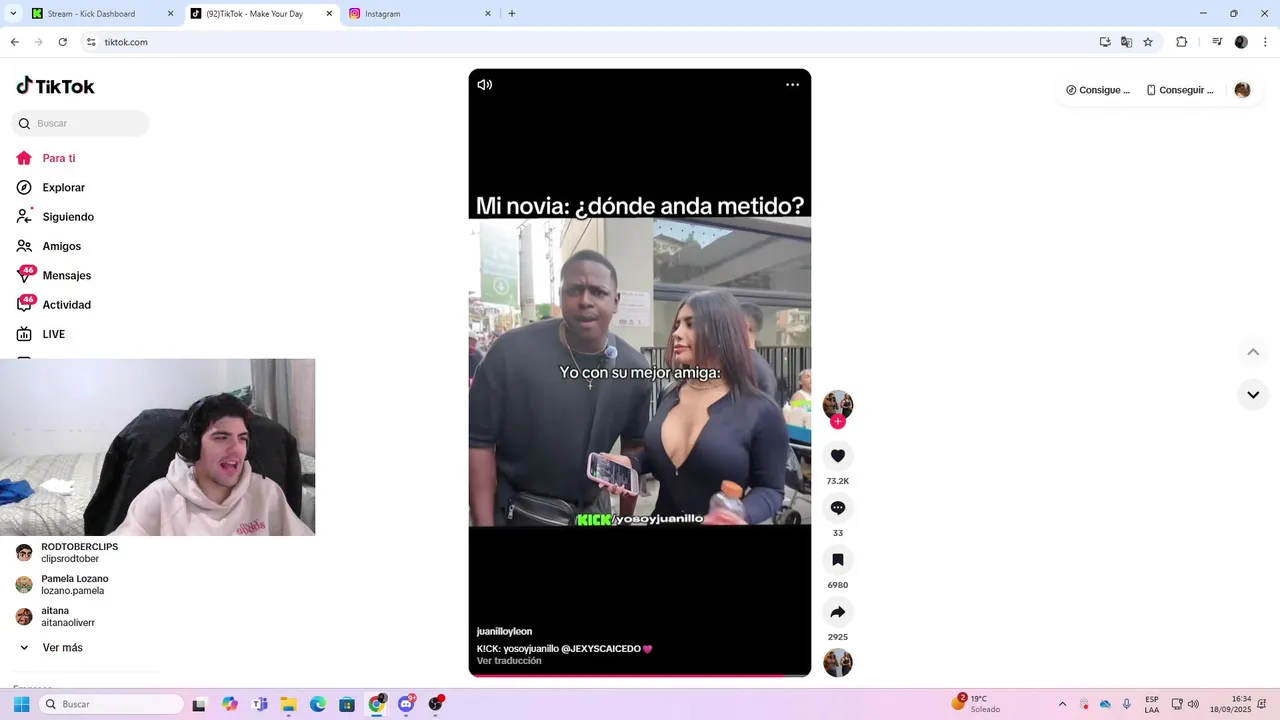Open File Explorer from the taskbar
This screenshot has height=720, width=1280.
[x=289, y=704]
